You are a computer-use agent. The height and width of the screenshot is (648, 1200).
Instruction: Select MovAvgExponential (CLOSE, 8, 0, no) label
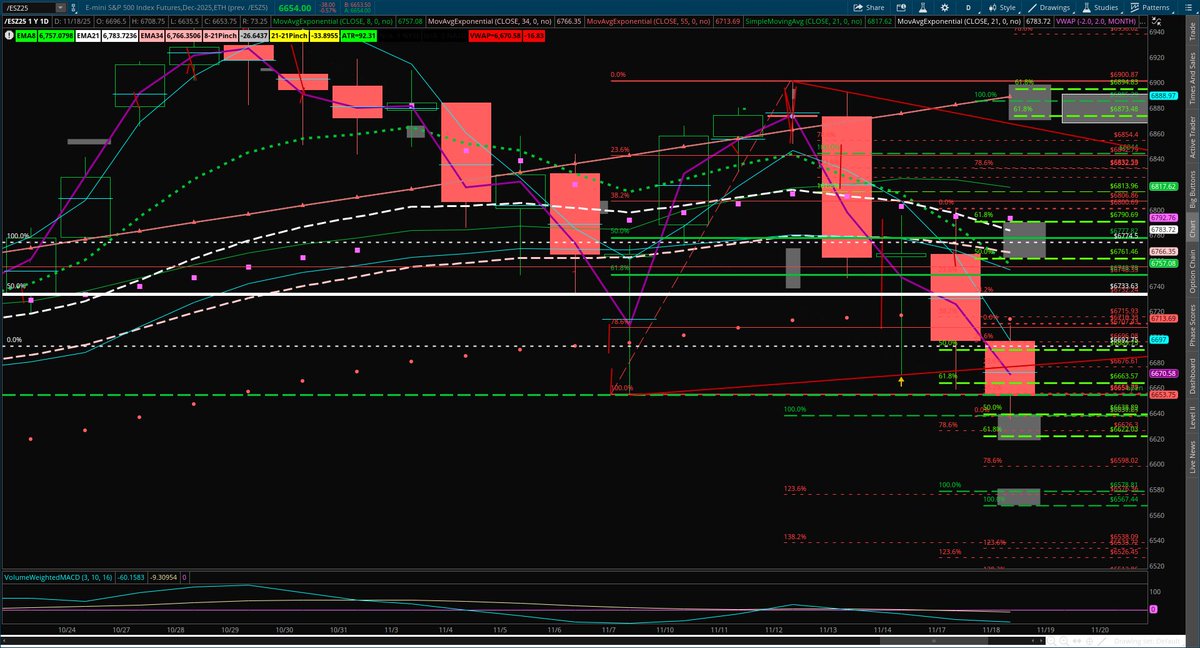click(x=332, y=21)
